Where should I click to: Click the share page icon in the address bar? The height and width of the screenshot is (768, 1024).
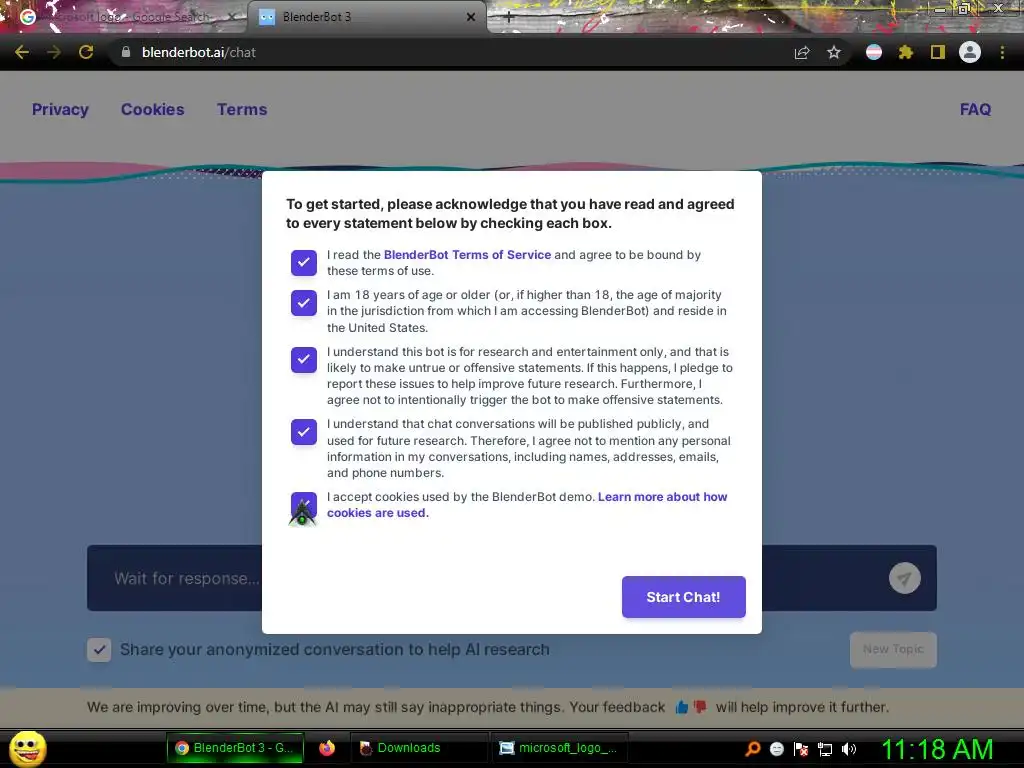[x=802, y=52]
